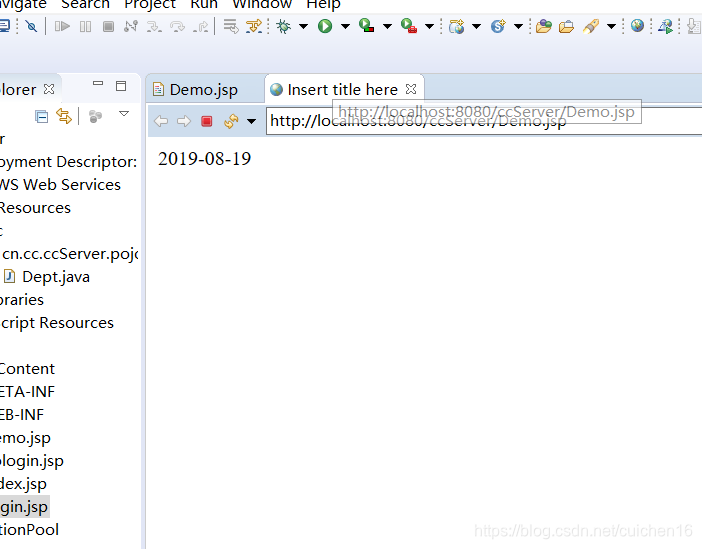Click the Step Over icon
Image resolution: width=702 pixels, height=549 pixels.
(x=177, y=27)
